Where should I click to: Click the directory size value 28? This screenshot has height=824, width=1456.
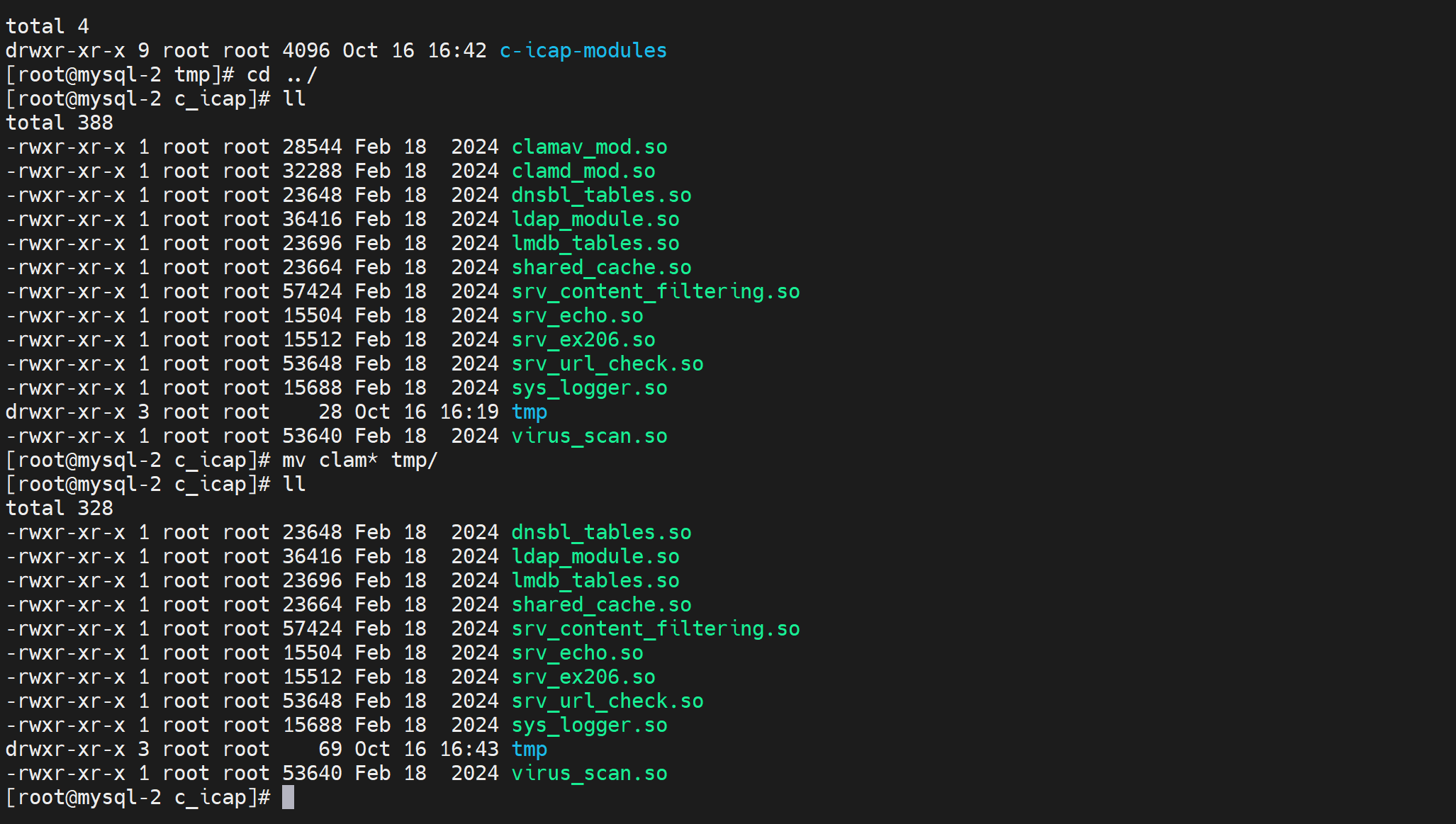pos(330,412)
